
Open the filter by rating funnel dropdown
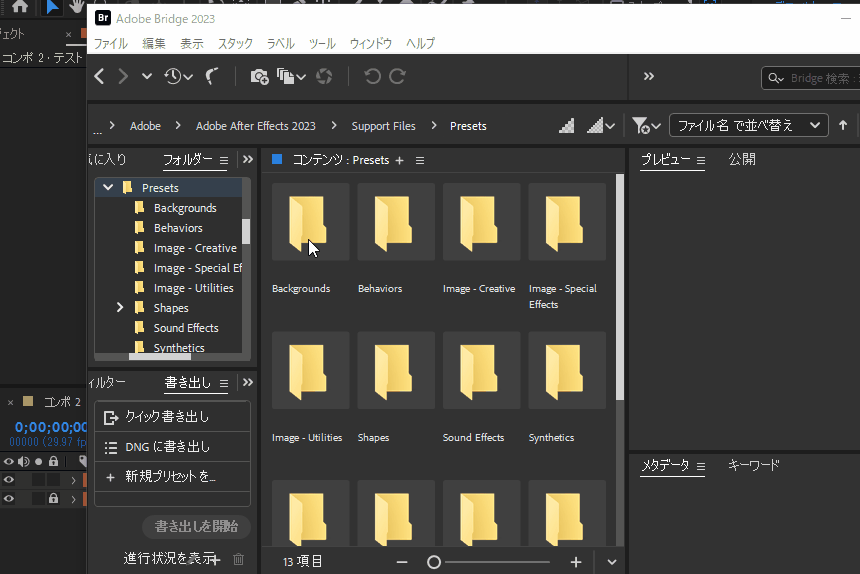pos(646,126)
